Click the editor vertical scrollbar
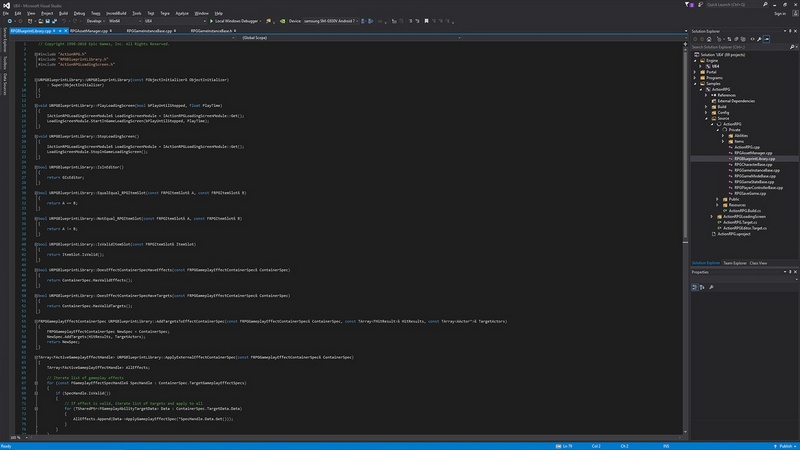Image resolution: width=800 pixels, height=450 pixels. tap(682, 200)
